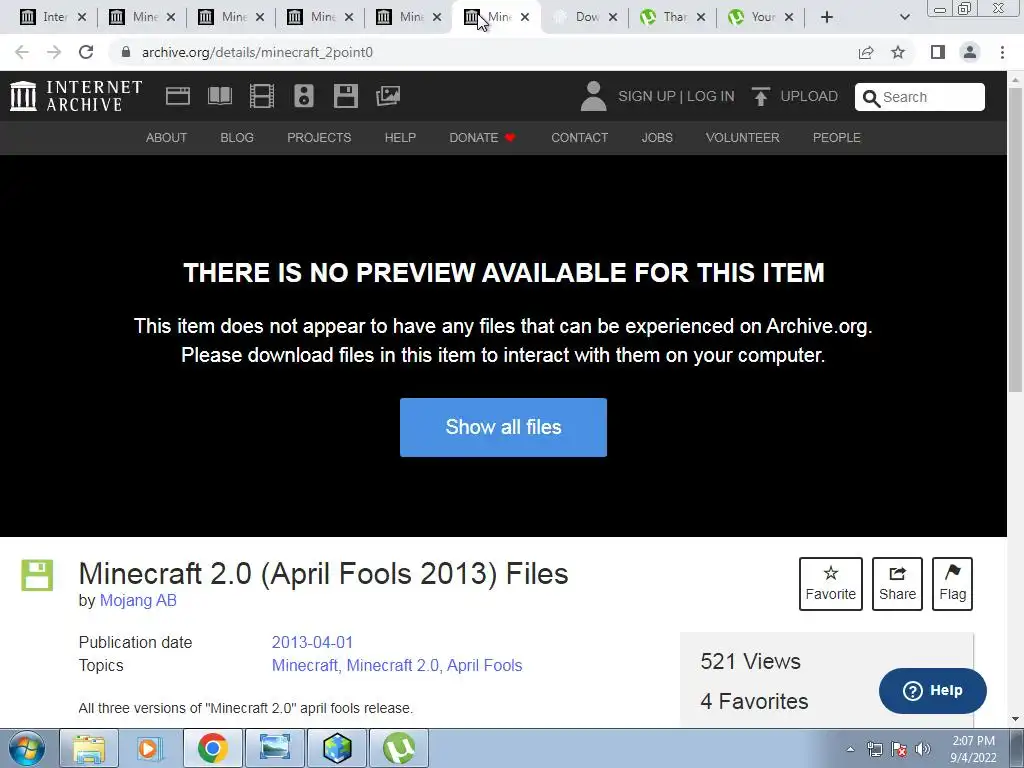
Task: Click the browser back arrow
Action: point(22,52)
